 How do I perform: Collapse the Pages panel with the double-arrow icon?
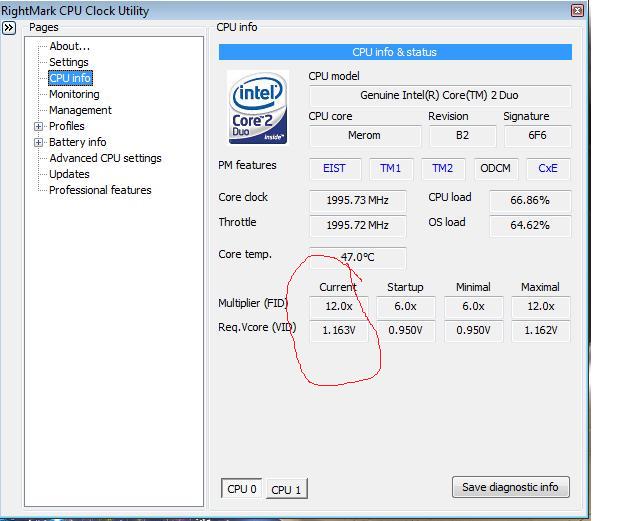click(x=9, y=28)
